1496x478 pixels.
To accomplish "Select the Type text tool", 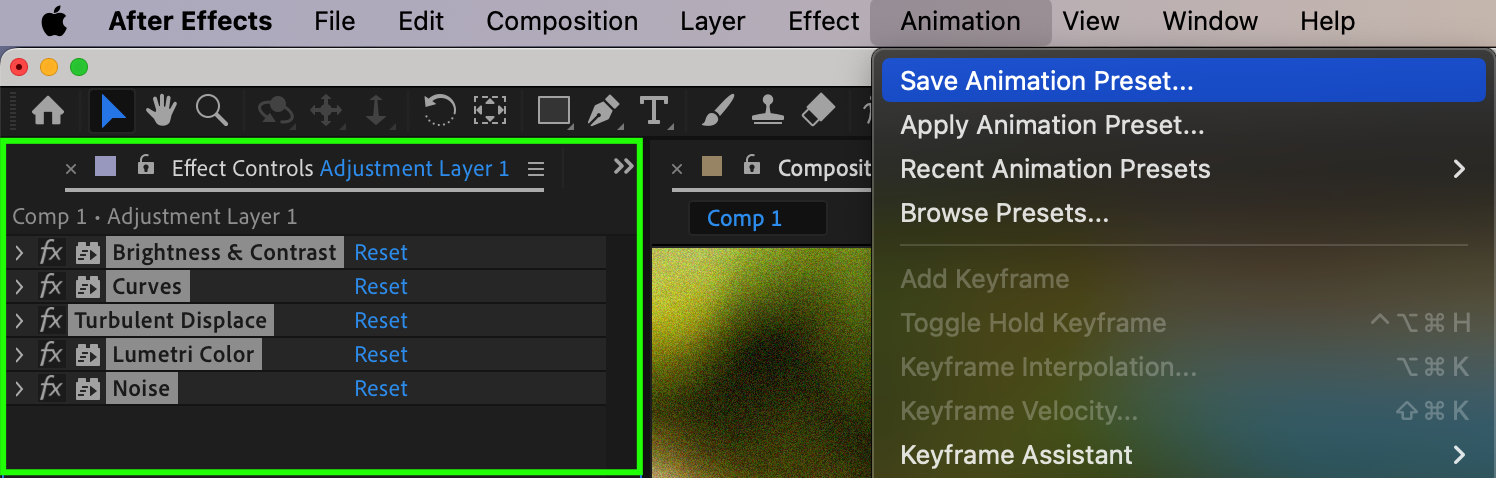I will 654,110.
